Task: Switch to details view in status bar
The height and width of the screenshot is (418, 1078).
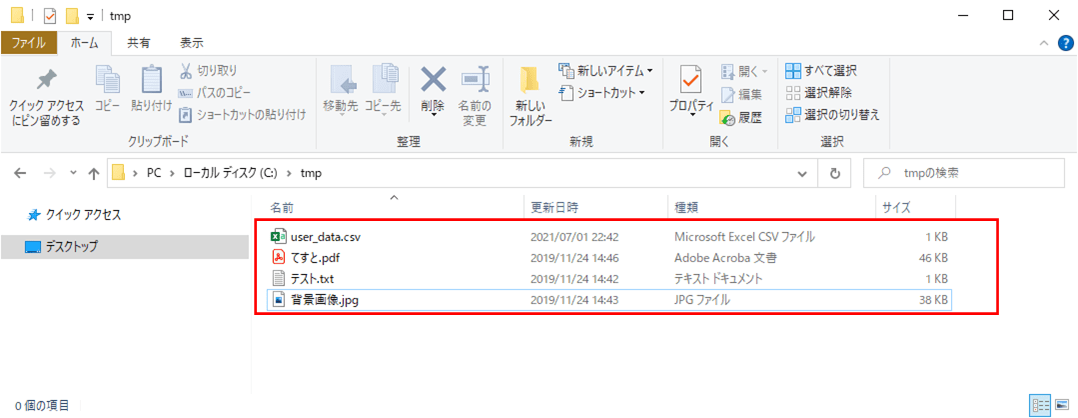Action: tap(1040, 406)
